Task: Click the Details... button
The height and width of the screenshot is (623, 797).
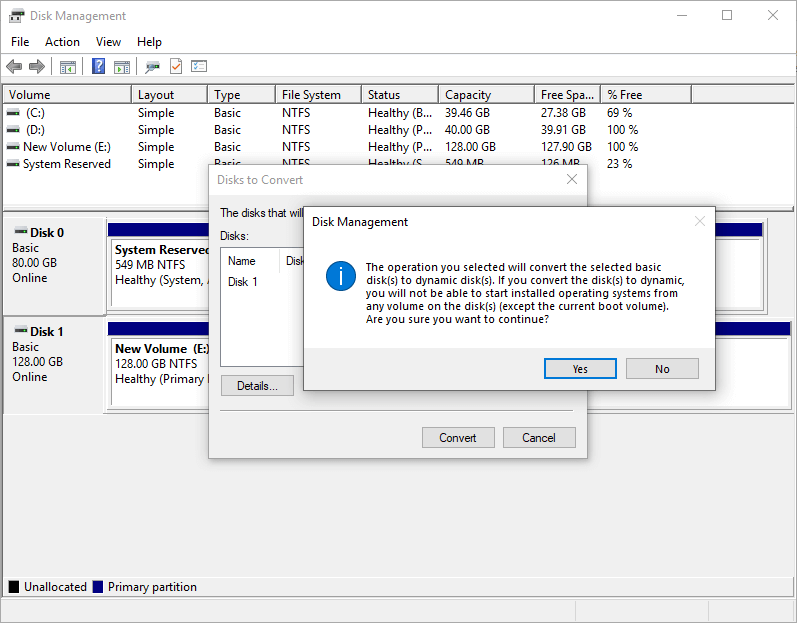Action: click(x=257, y=386)
